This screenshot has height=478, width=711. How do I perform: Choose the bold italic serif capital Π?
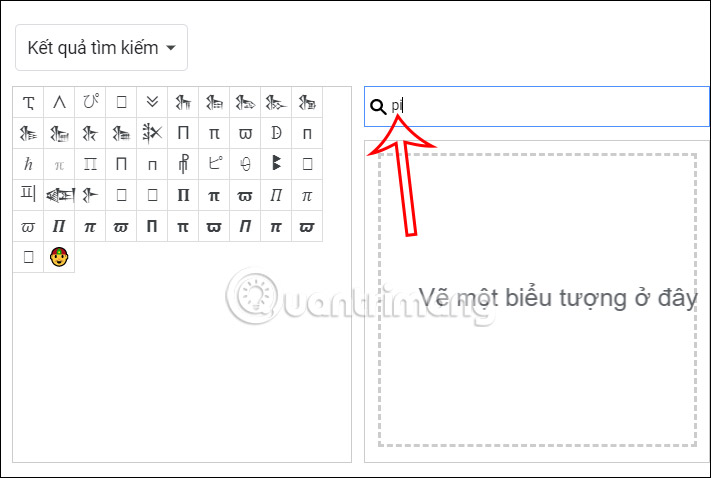59,226
